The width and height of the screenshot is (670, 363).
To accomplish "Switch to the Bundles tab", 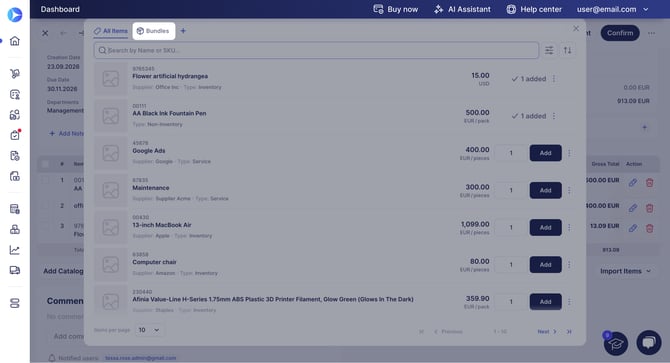I will pos(153,31).
